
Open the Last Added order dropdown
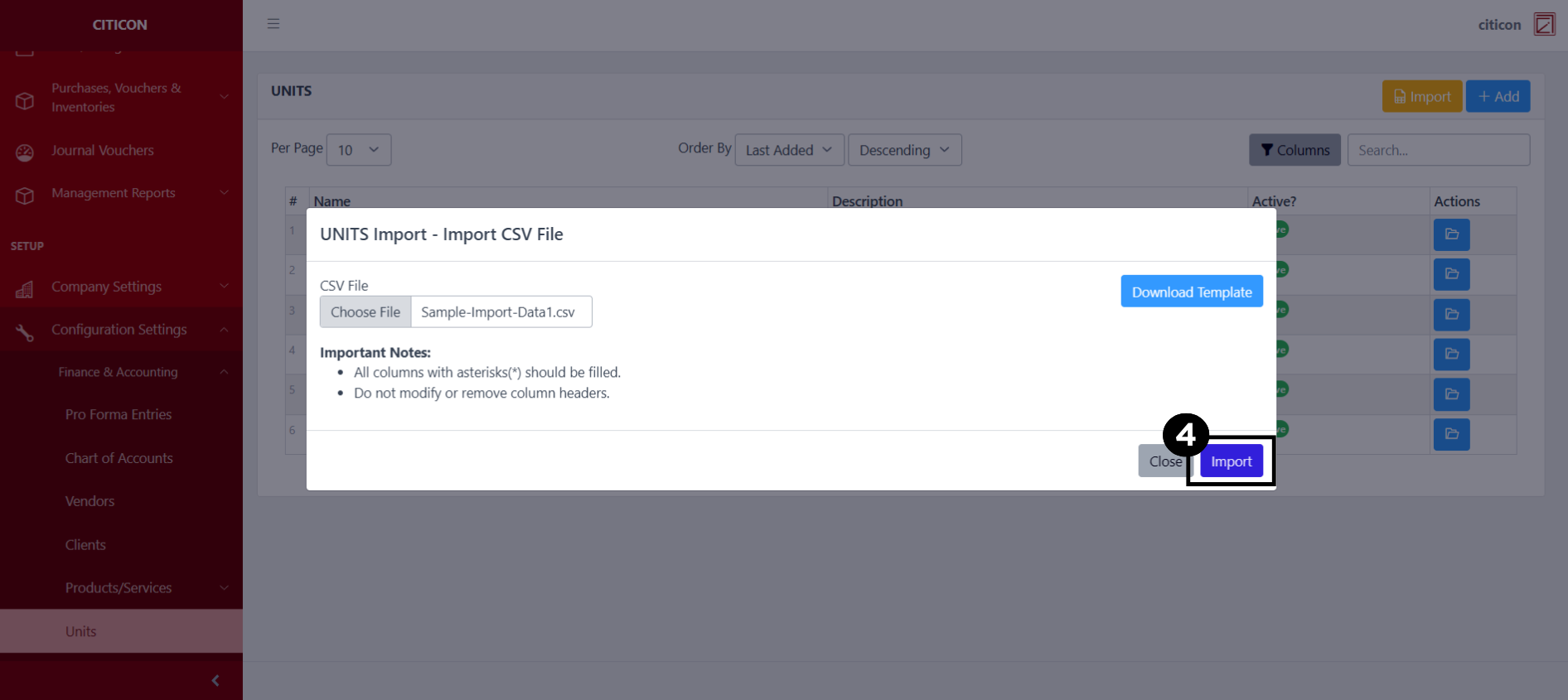[x=788, y=150]
